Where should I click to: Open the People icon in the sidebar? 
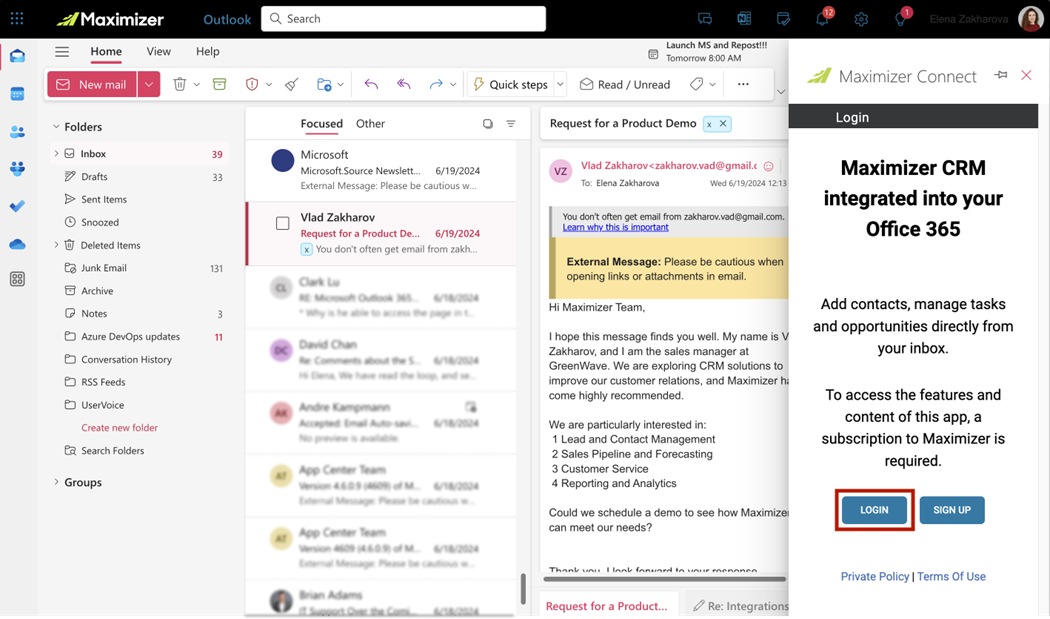[16, 131]
